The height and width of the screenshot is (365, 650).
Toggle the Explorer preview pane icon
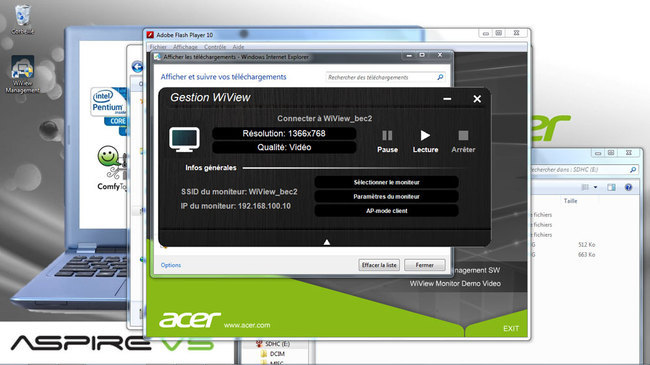611,187
